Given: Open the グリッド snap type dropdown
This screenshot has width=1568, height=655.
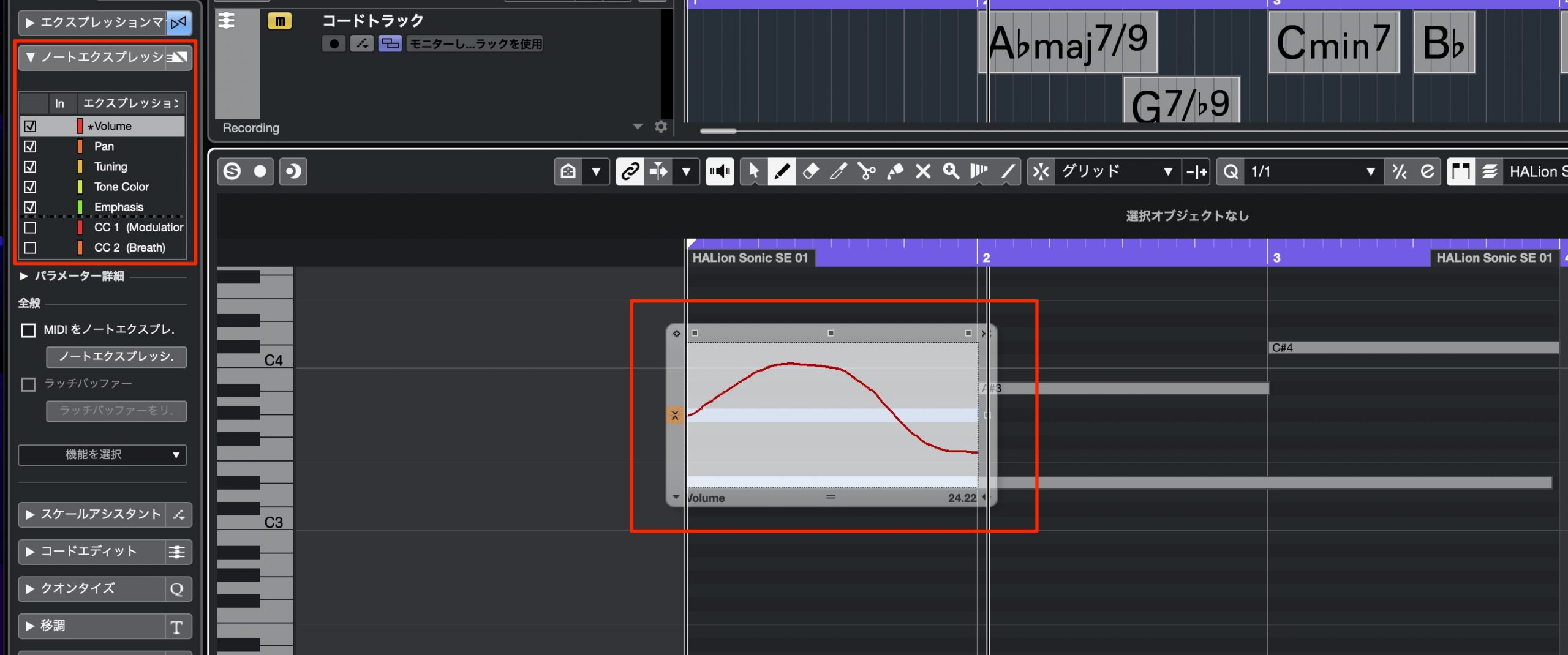Looking at the screenshot, I should pos(1117,171).
